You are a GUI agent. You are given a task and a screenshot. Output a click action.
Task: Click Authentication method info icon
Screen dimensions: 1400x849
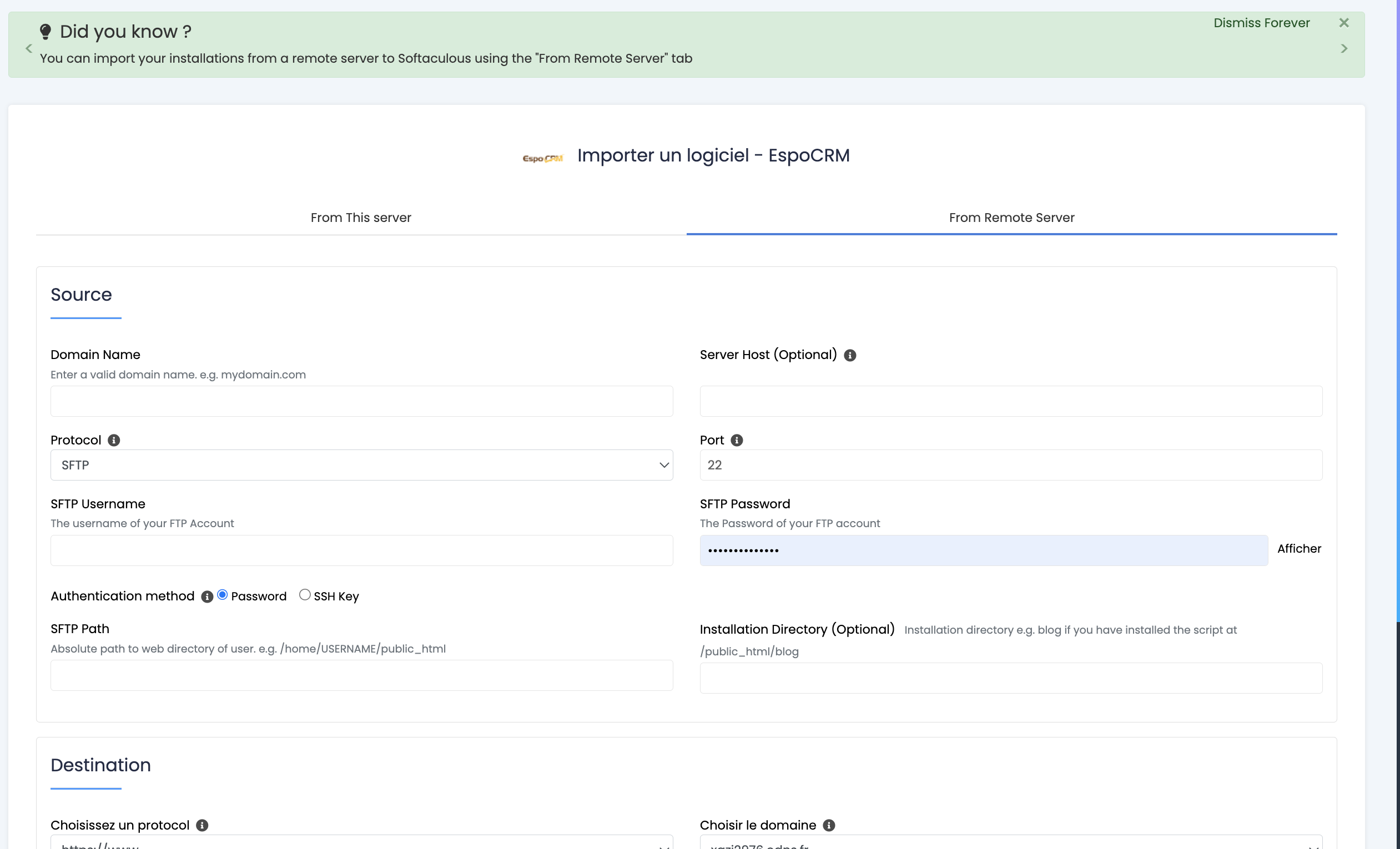tap(207, 597)
